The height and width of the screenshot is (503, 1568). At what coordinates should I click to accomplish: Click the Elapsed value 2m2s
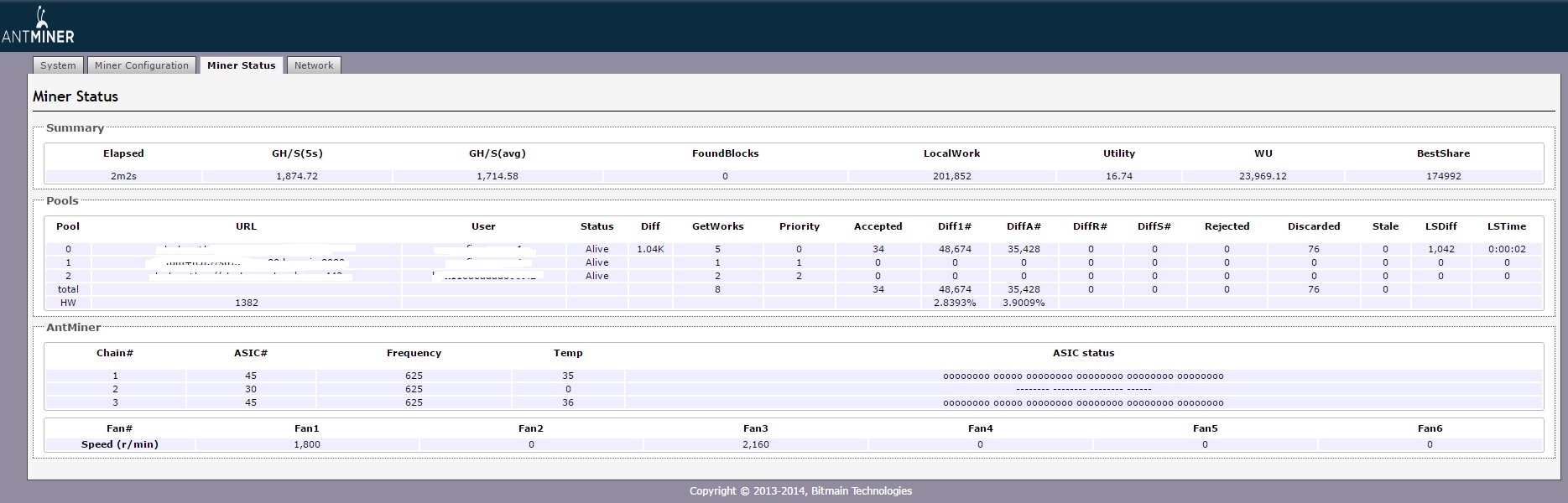tap(123, 176)
